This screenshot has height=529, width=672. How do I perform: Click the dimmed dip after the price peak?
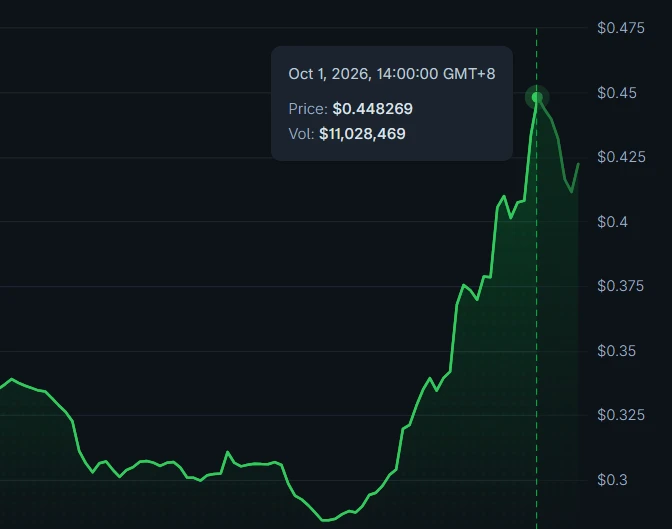tap(571, 191)
